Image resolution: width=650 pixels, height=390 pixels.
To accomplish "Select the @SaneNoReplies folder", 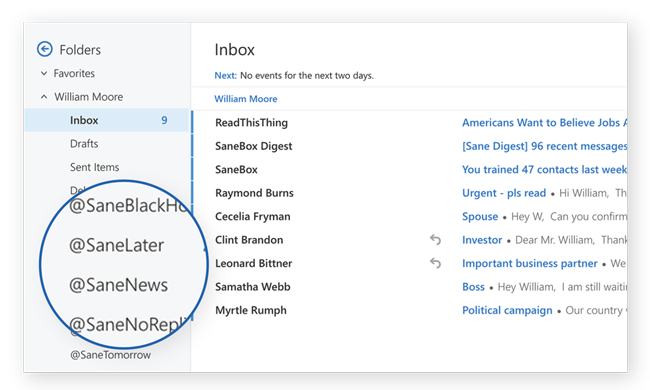I will click(x=129, y=325).
